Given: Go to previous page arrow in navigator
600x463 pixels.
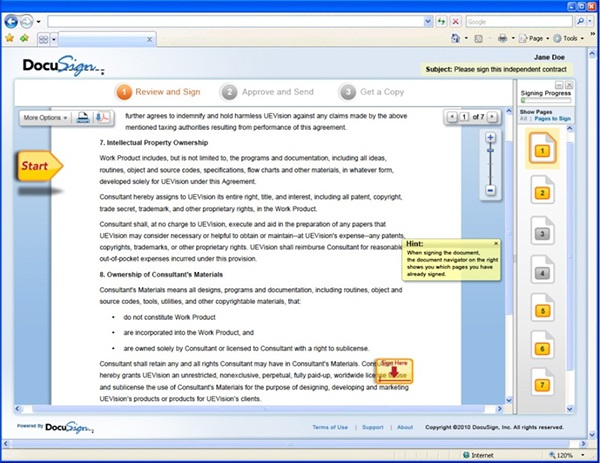Looking at the screenshot, I should coord(452,117).
